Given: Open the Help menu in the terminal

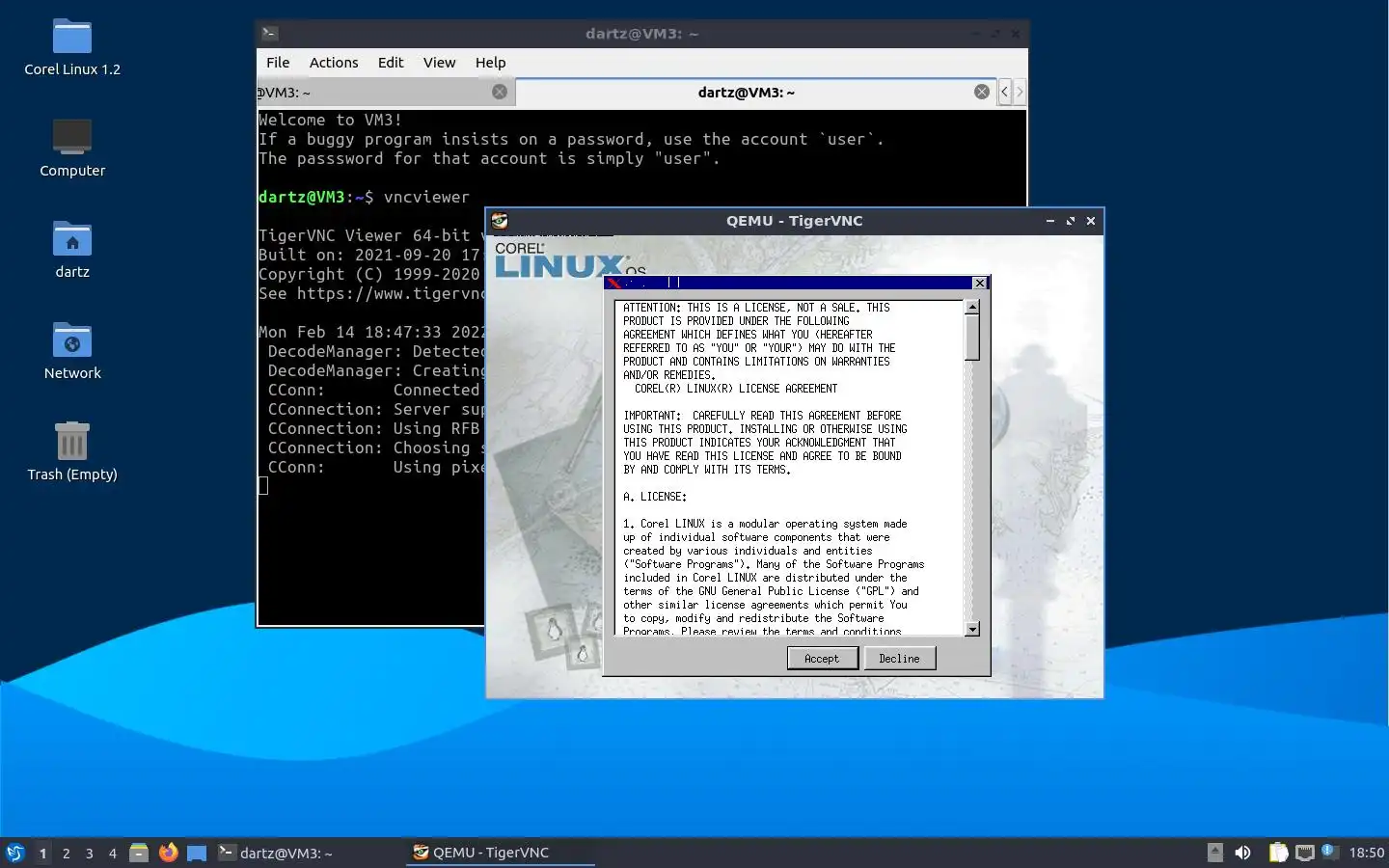Looking at the screenshot, I should tap(490, 63).
